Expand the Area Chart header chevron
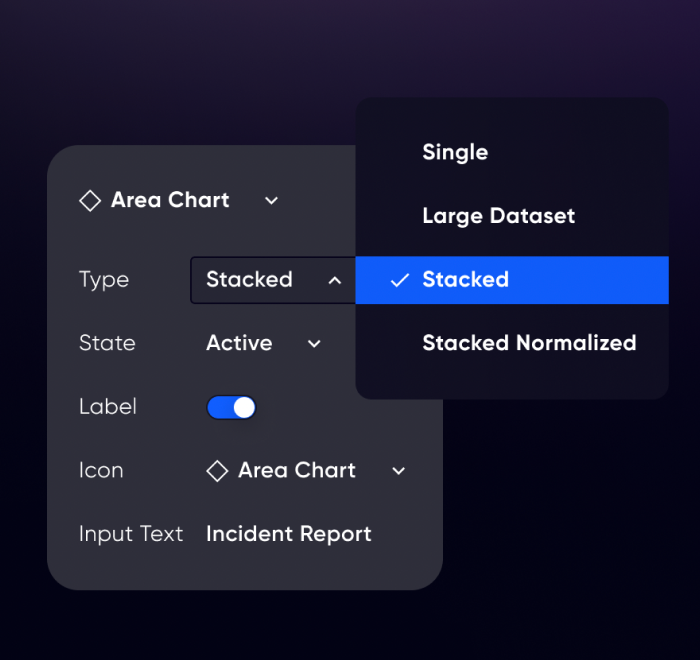The image size is (700, 660). click(x=271, y=201)
